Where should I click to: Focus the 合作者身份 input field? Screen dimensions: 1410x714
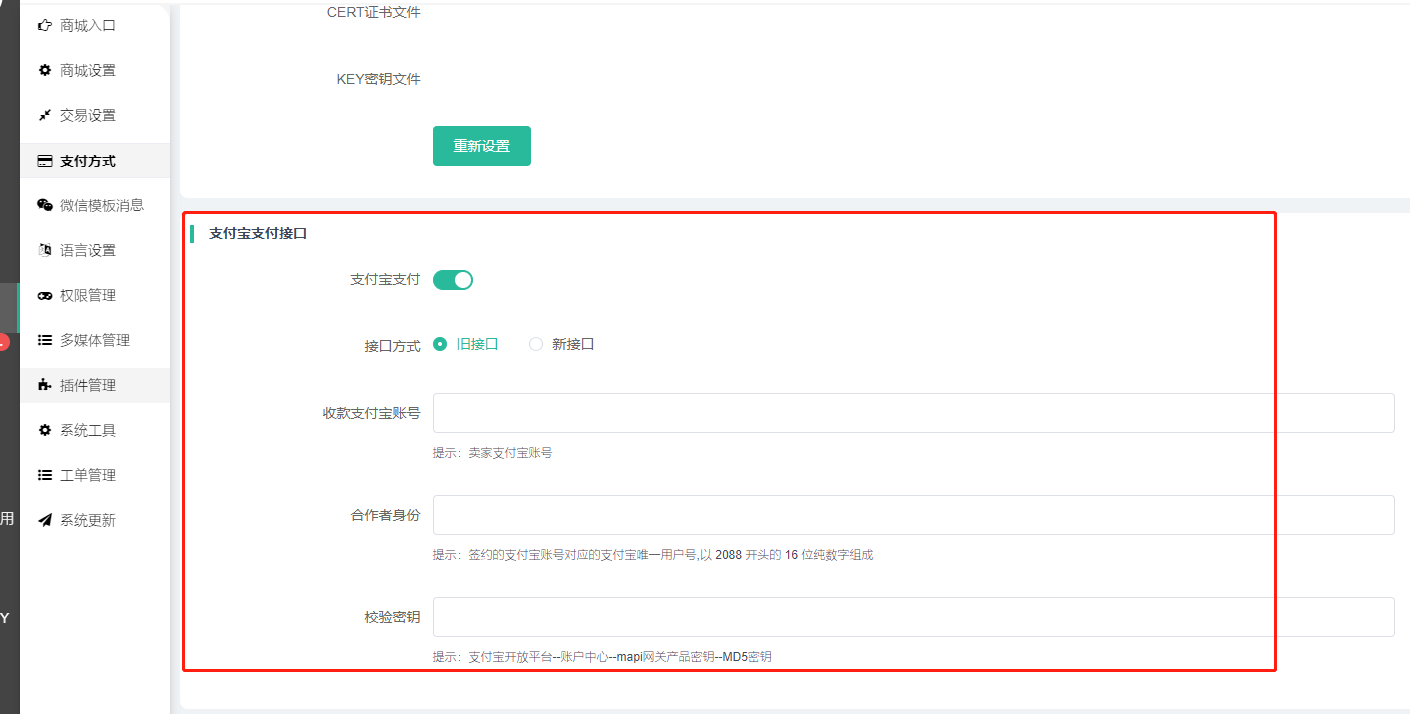click(x=913, y=515)
